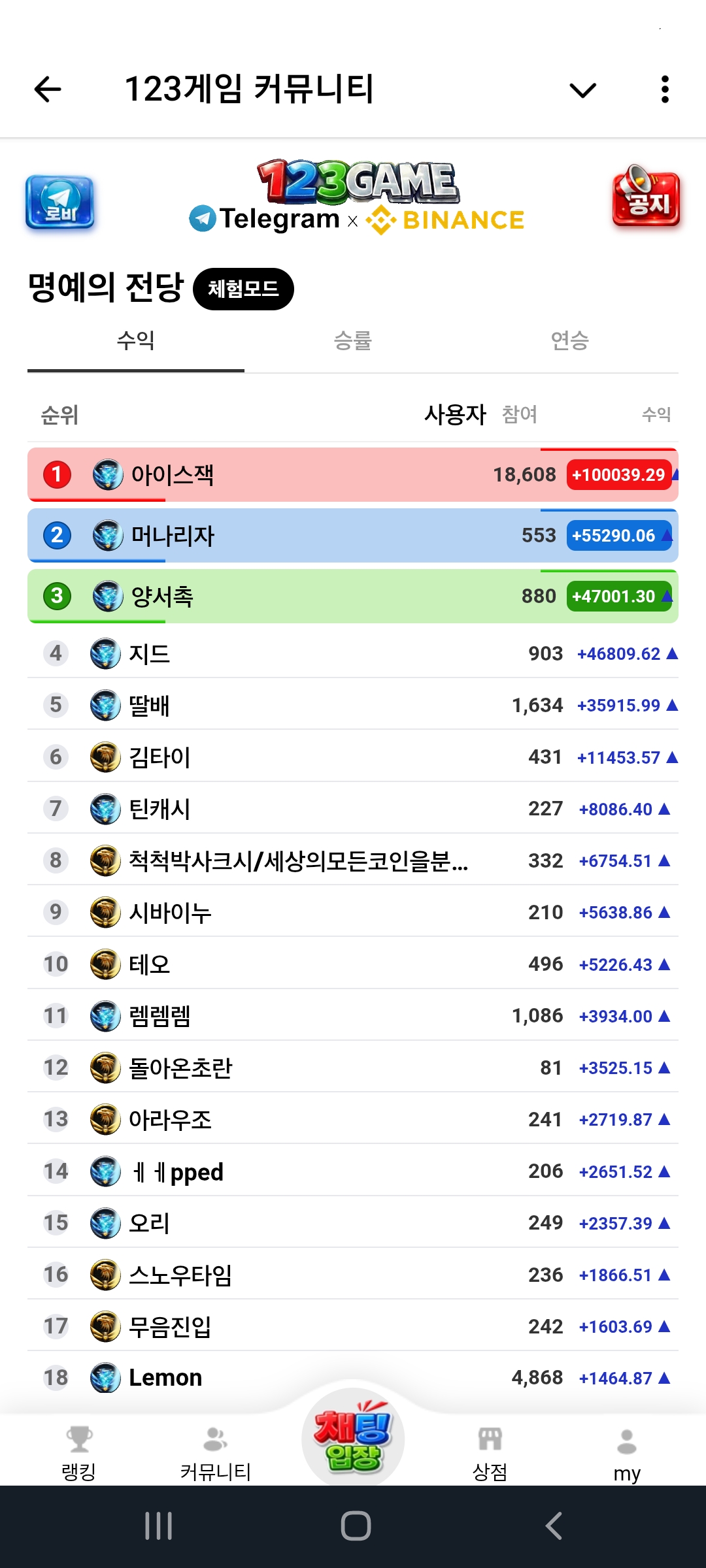Image resolution: width=706 pixels, height=1568 pixels.
Task: Select the 수익 tab
Action: point(136,341)
